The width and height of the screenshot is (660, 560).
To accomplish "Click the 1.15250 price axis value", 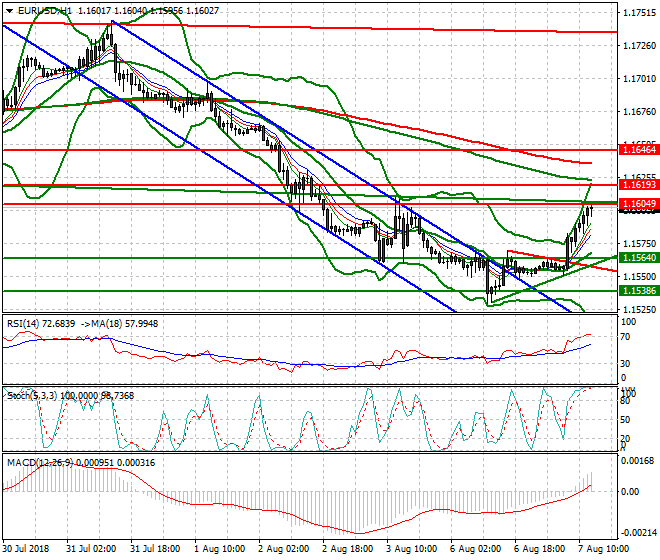I will pyautogui.click(x=639, y=309).
